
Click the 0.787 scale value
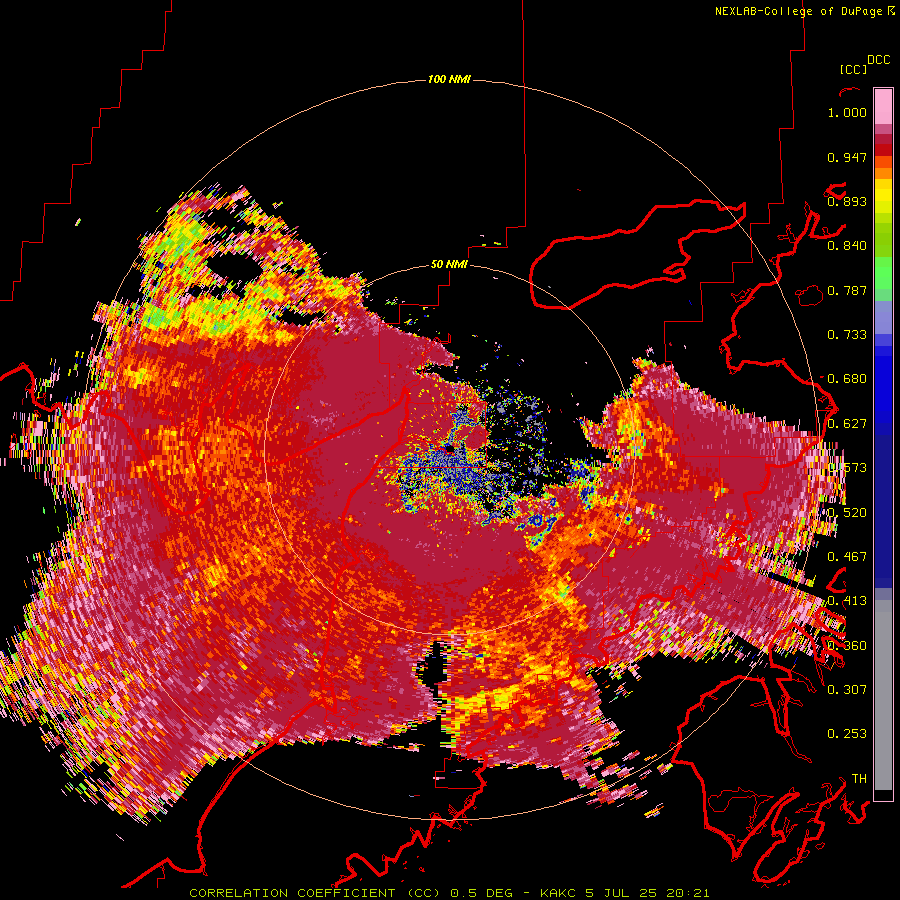point(847,290)
